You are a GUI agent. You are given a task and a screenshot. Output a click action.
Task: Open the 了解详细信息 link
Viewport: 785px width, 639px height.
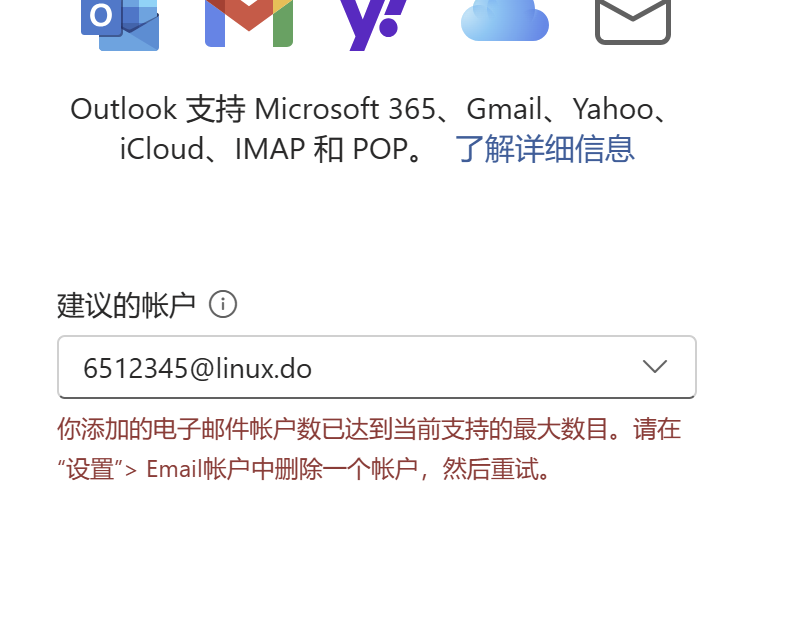(x=545, y=149)
